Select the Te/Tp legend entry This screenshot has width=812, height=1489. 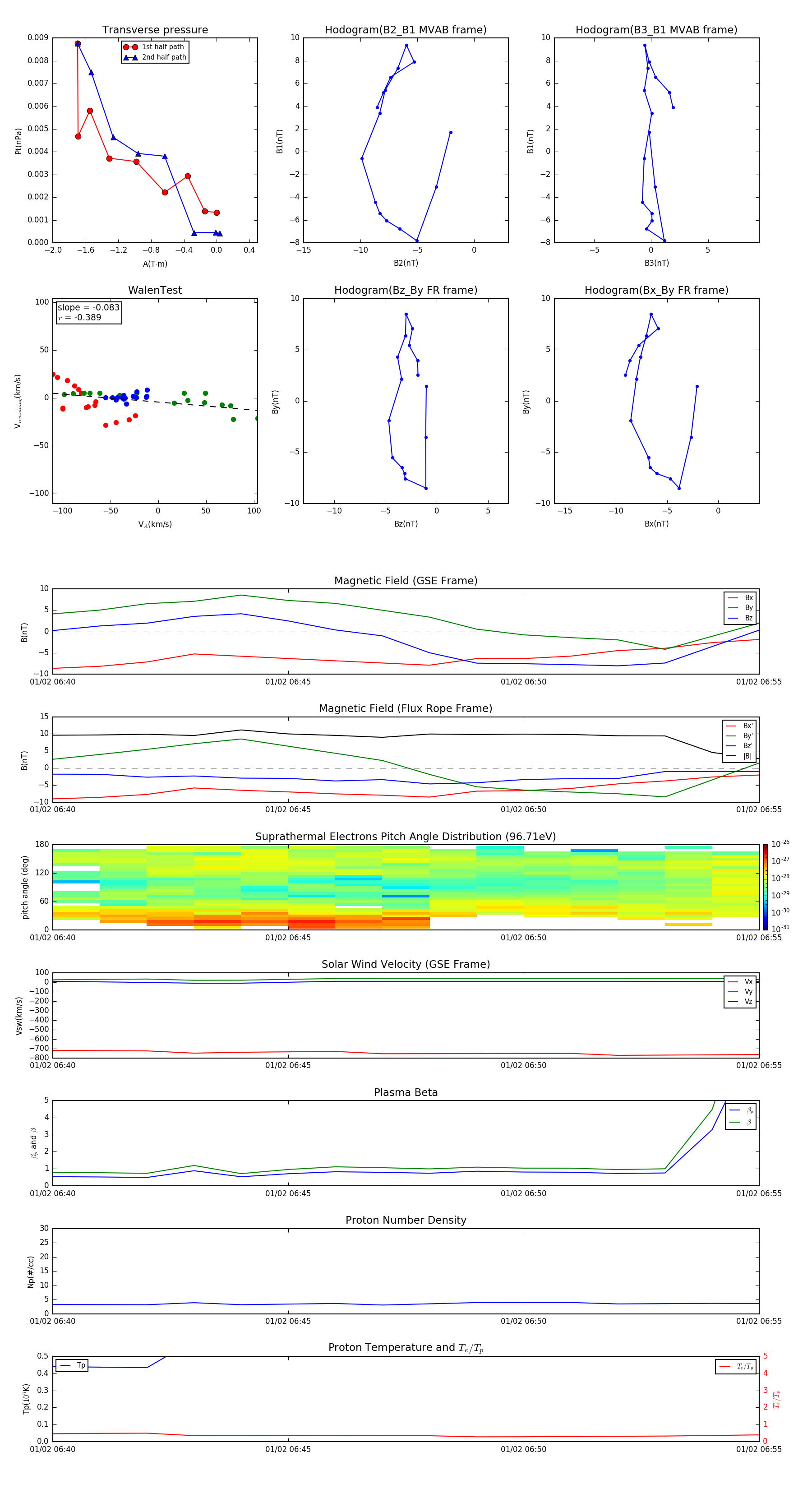[736, 1366]
